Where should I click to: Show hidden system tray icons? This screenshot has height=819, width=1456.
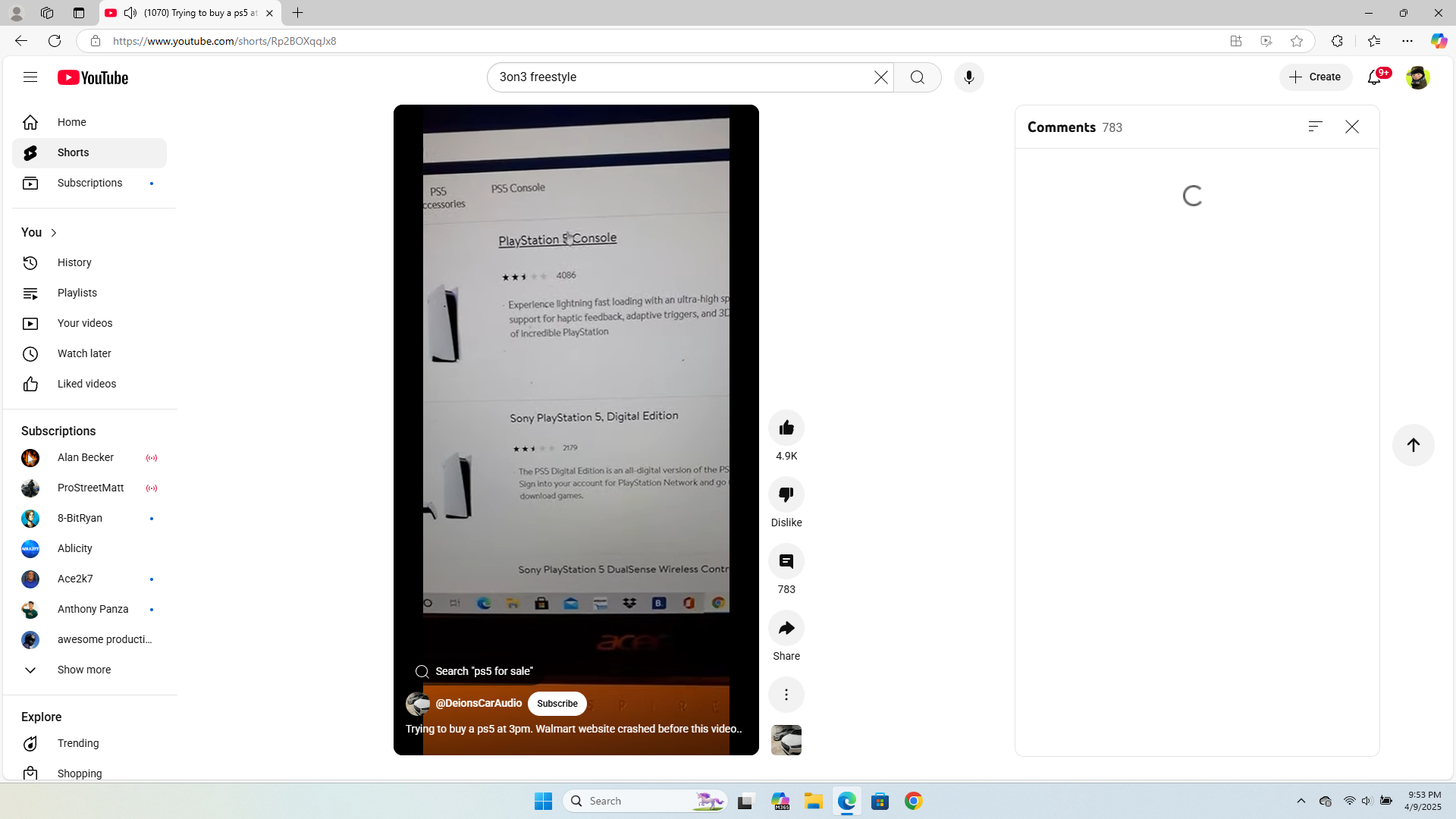pyautogui.click(x=1301, y=801)
